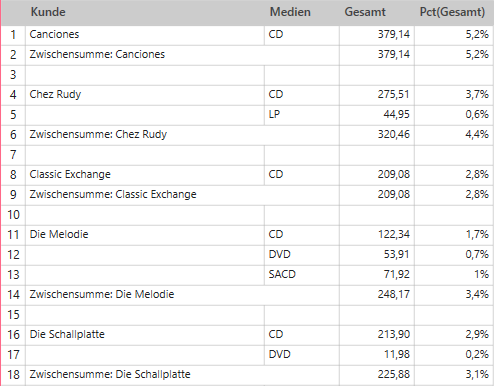The width and height of the screenshot is (494, 386).
Task: Select the Die Schallplatte cell
Action: coord(145,335)
